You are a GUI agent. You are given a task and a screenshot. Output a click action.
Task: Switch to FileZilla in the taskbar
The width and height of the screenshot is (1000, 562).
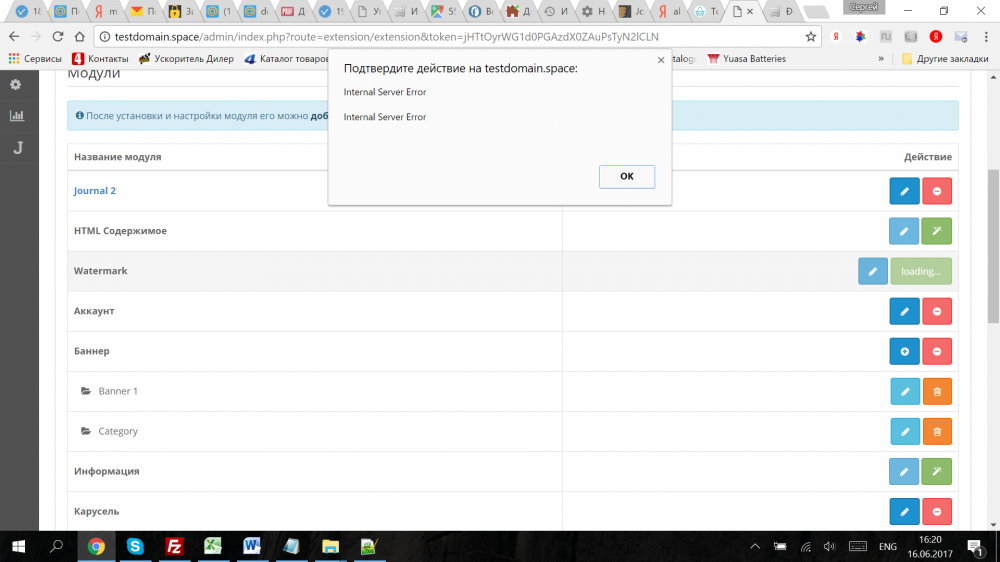pos(174,547)
